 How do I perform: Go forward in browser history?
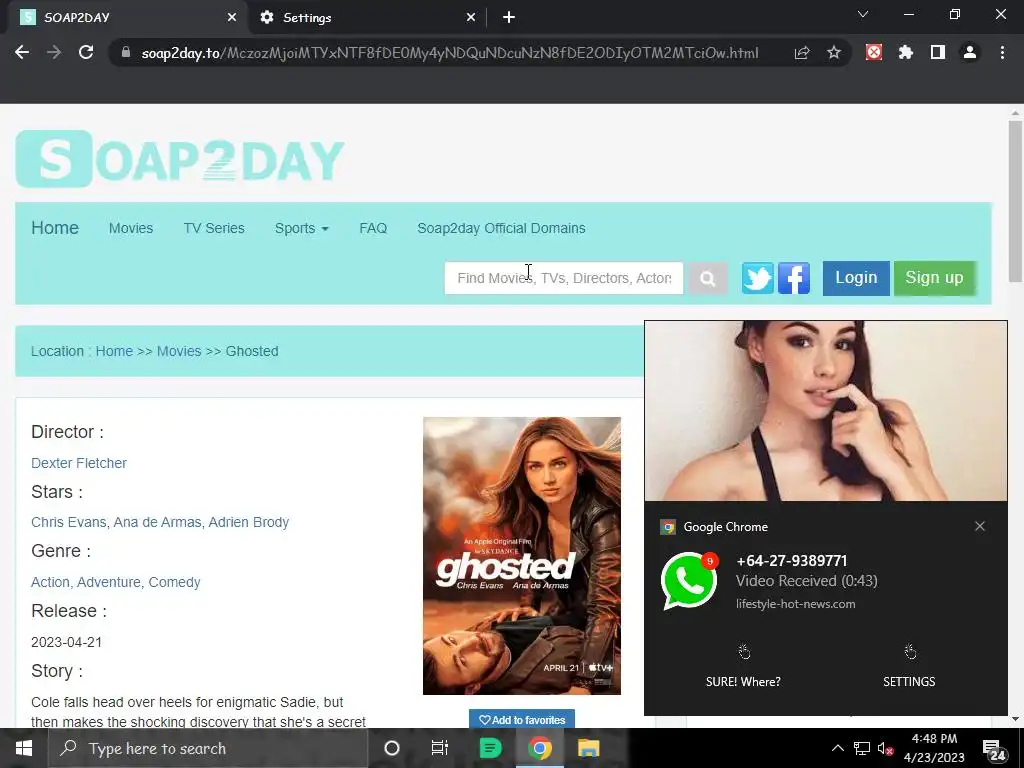tap(54, 53)
